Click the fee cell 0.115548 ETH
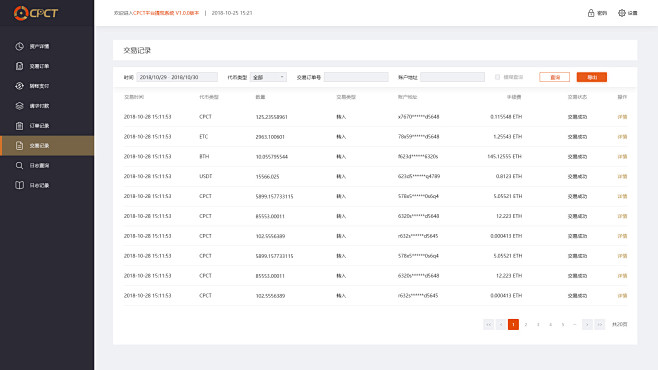The height and width of the screenshot is (370, 658). pos(506,117)
